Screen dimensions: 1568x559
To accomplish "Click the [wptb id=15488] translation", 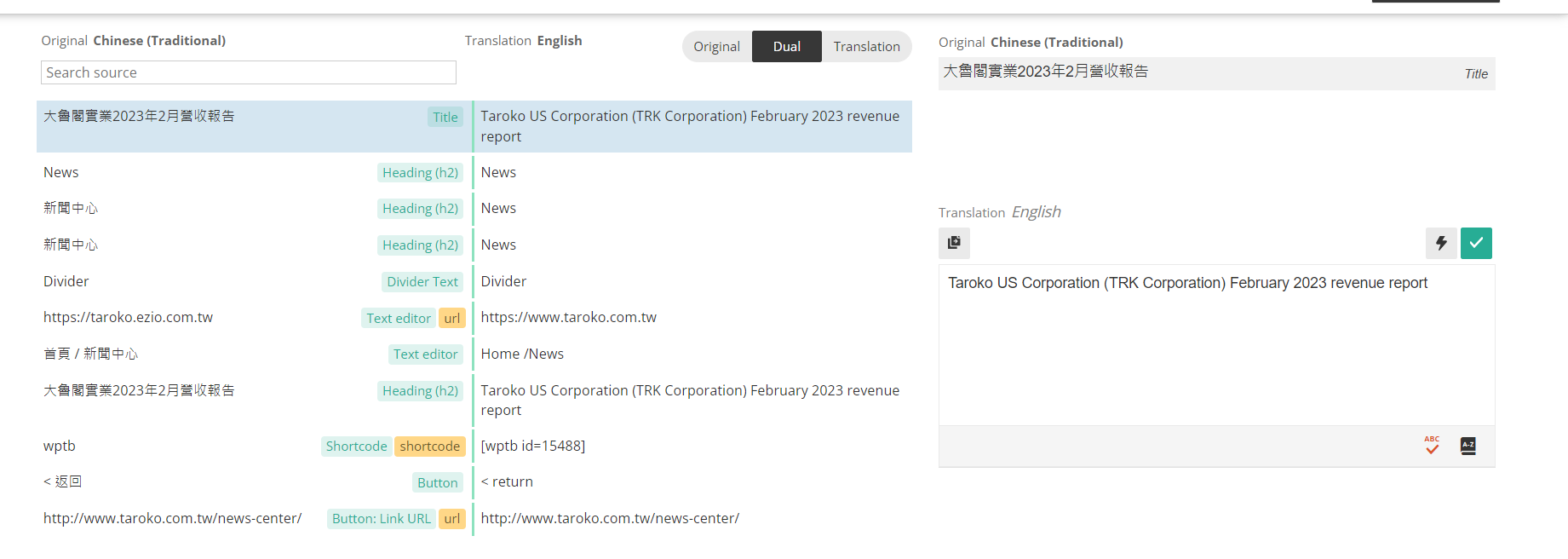I will tap(533, 446).
